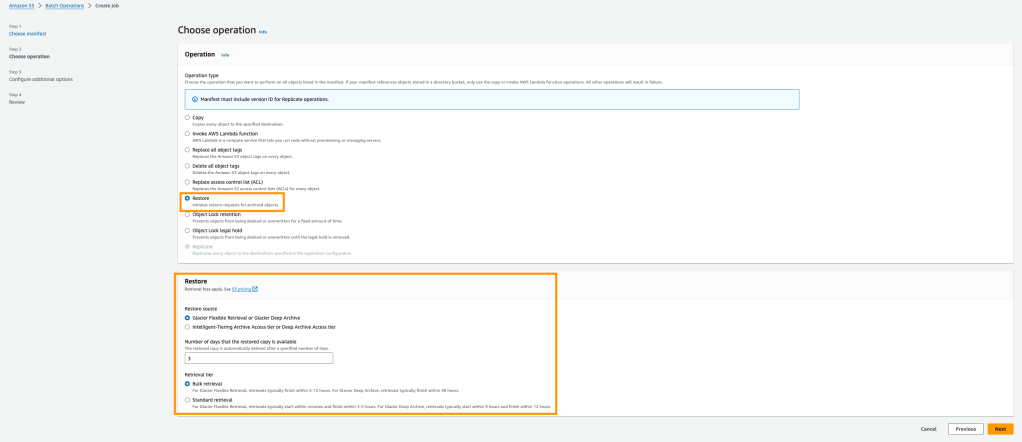Click the external link icon beside S3 pricing

255,289
